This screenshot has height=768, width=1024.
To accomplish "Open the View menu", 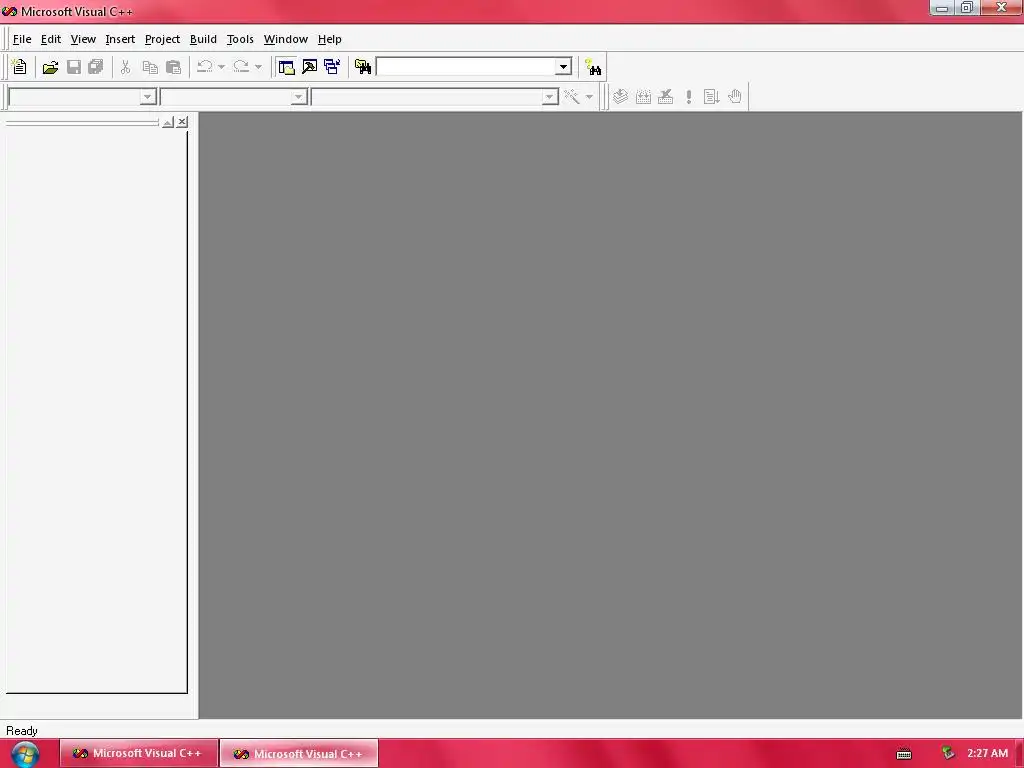I will [83, 39].
